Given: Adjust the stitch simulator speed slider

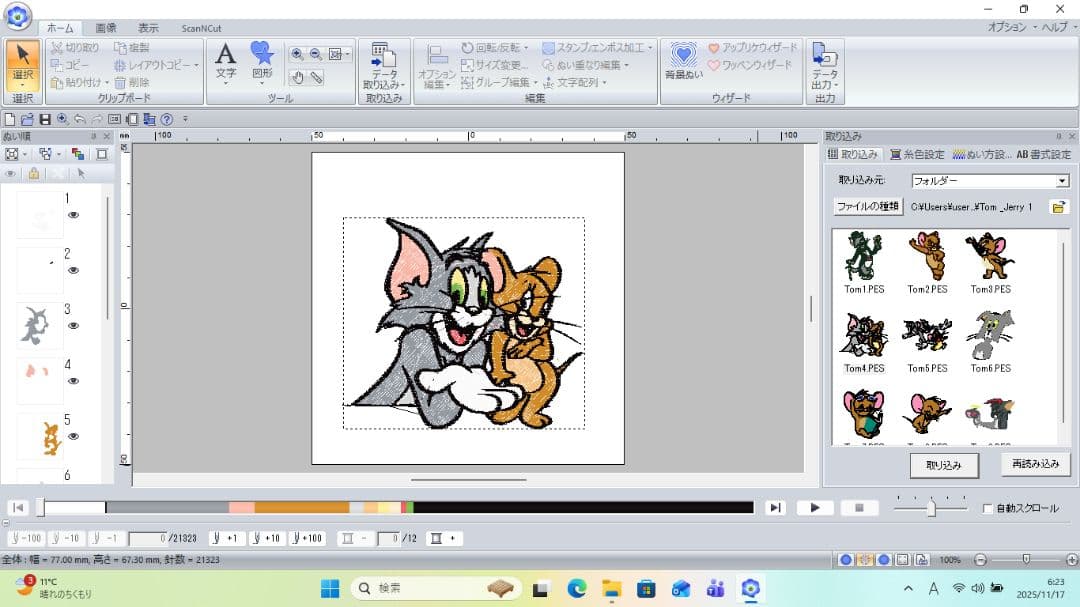Looking at the screenshot, I should click(931, 508).
